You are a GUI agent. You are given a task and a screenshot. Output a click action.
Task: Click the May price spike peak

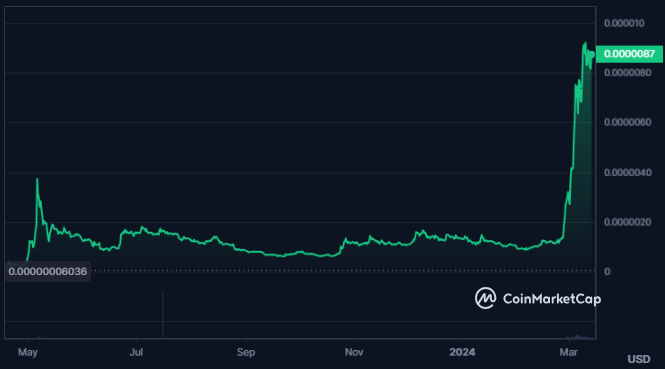[37, 179]
